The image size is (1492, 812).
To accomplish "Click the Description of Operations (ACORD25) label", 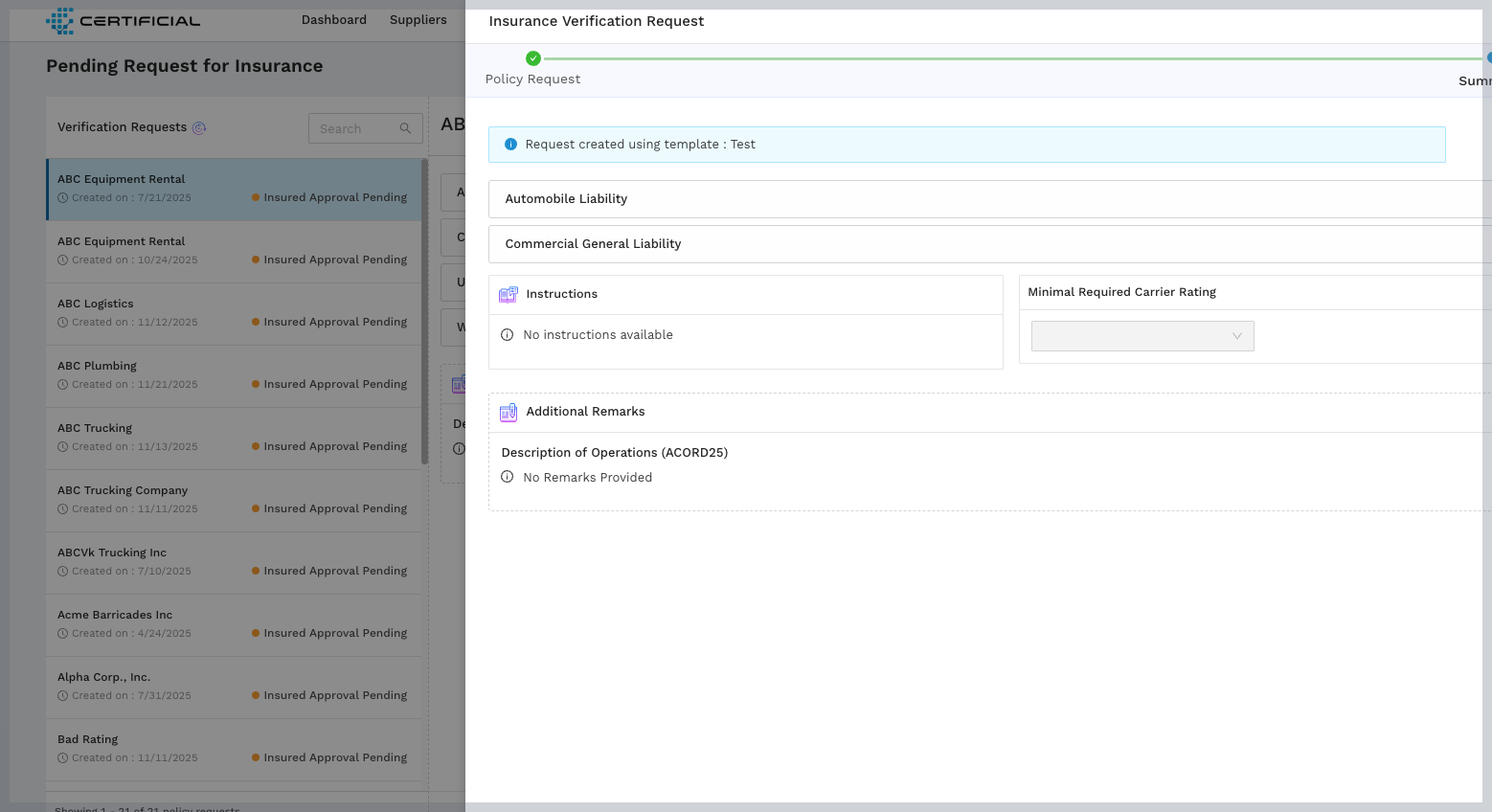I will click(615, 453).
